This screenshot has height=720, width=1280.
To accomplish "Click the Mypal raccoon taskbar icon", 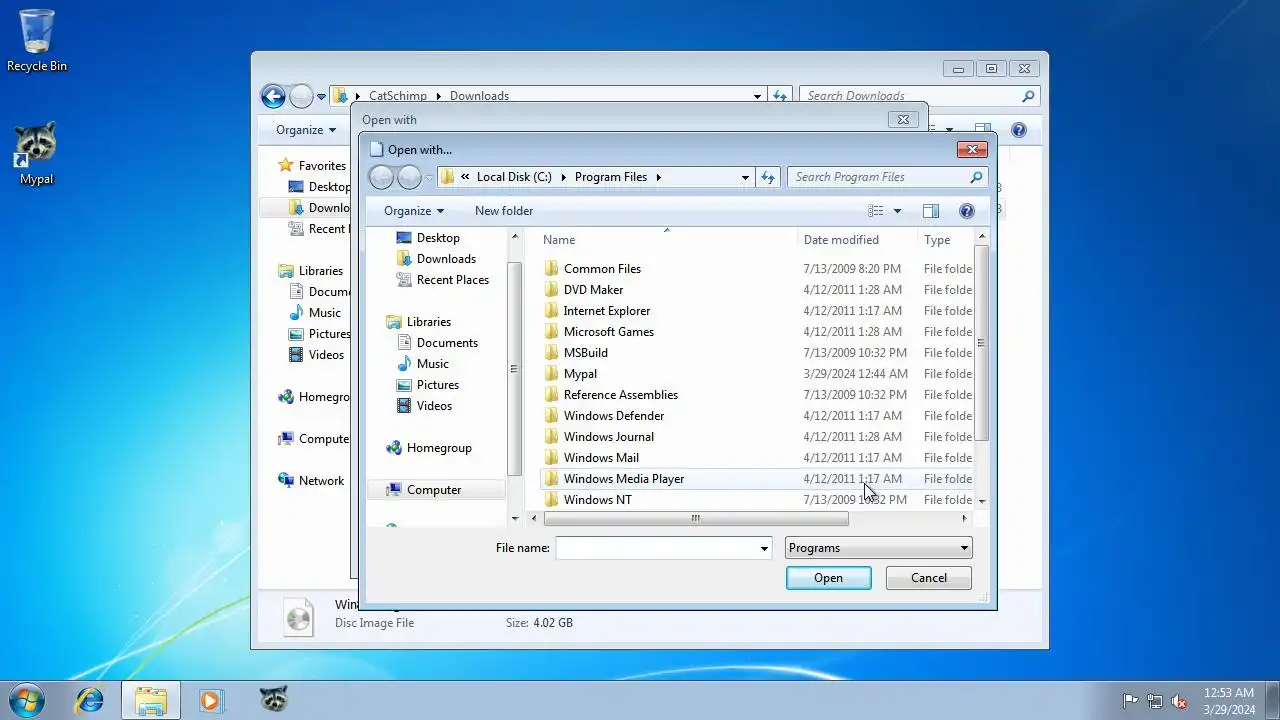I will (273, 700).
